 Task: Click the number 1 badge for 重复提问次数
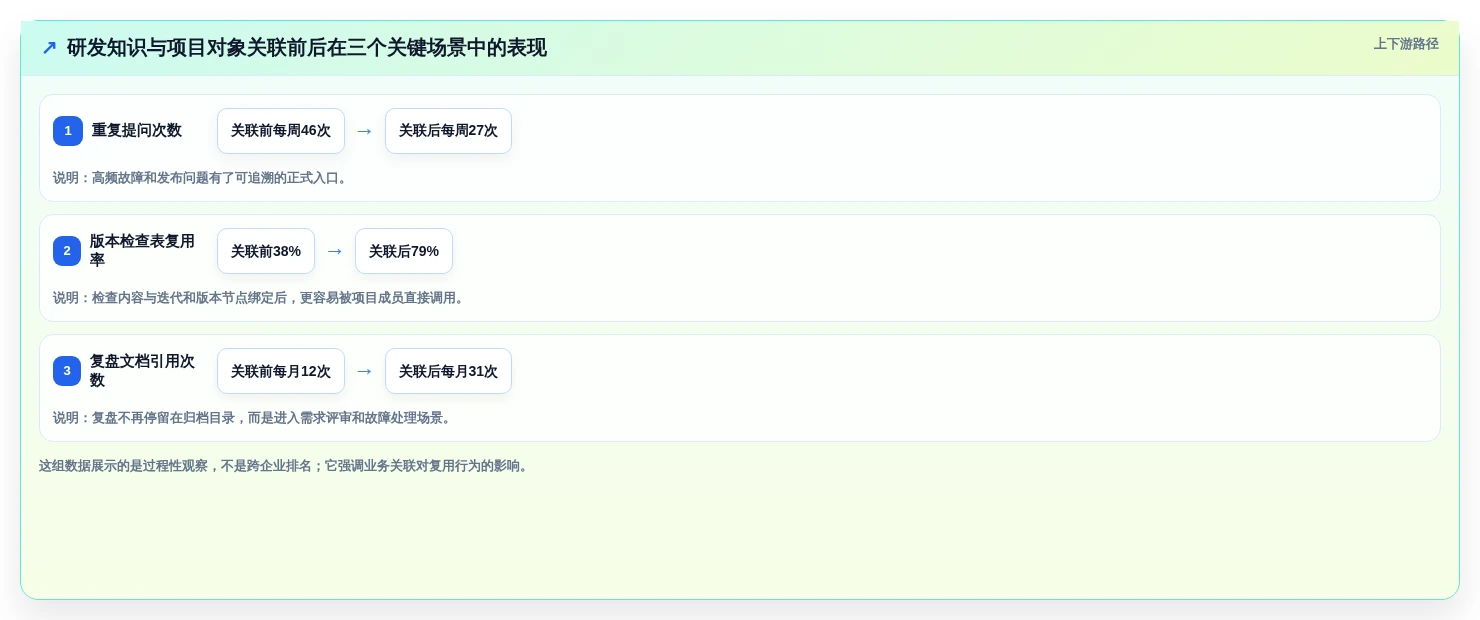[x=68, y=131]
